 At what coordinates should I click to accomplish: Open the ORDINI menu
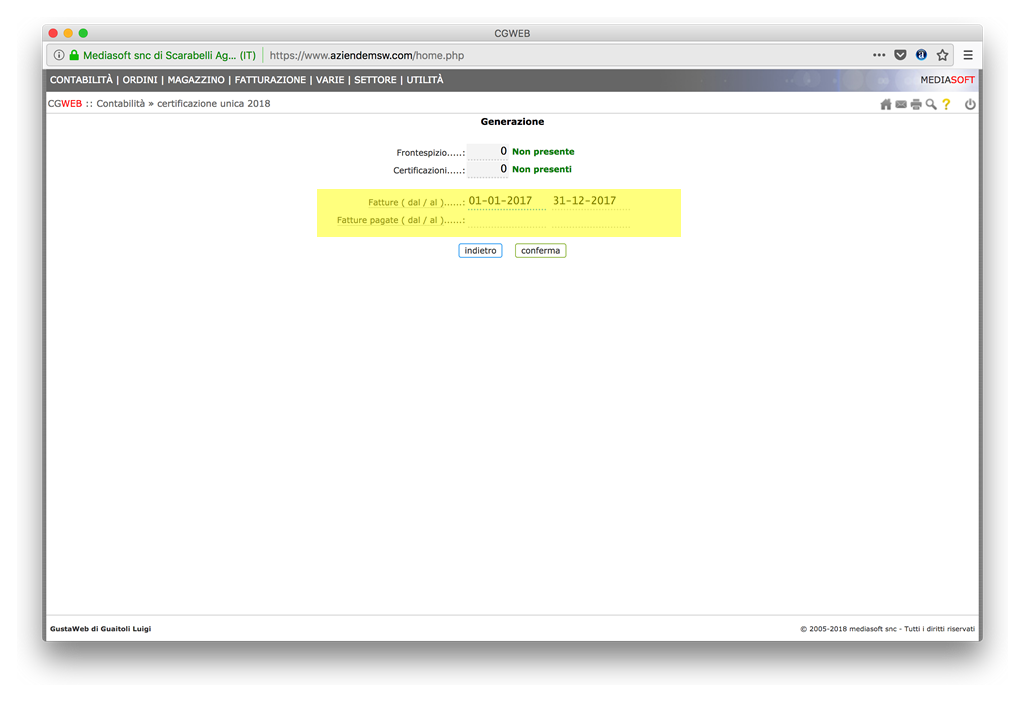pos(140,80)
